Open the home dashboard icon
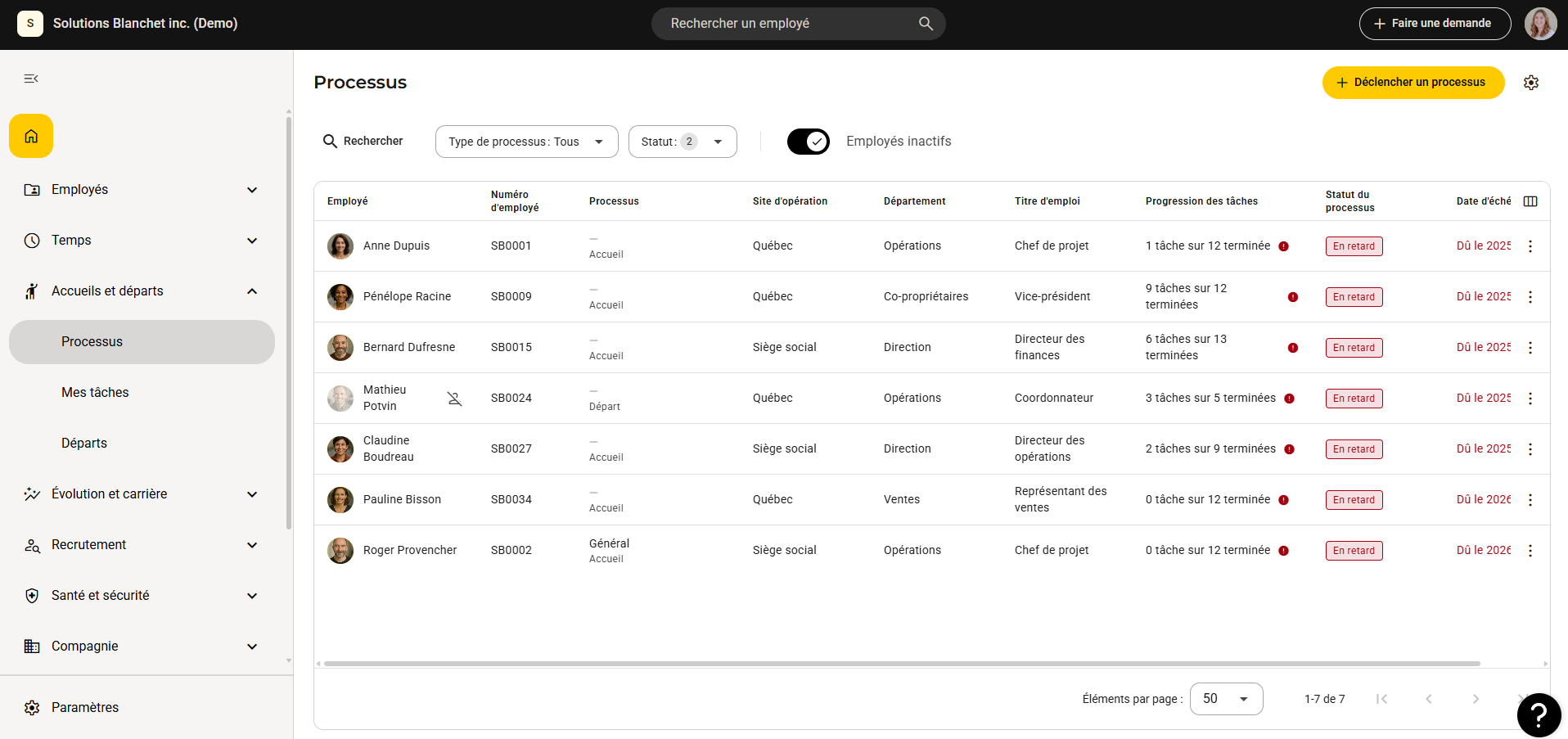The height and width of the screenshot is (739, 1568). [31, 136]
